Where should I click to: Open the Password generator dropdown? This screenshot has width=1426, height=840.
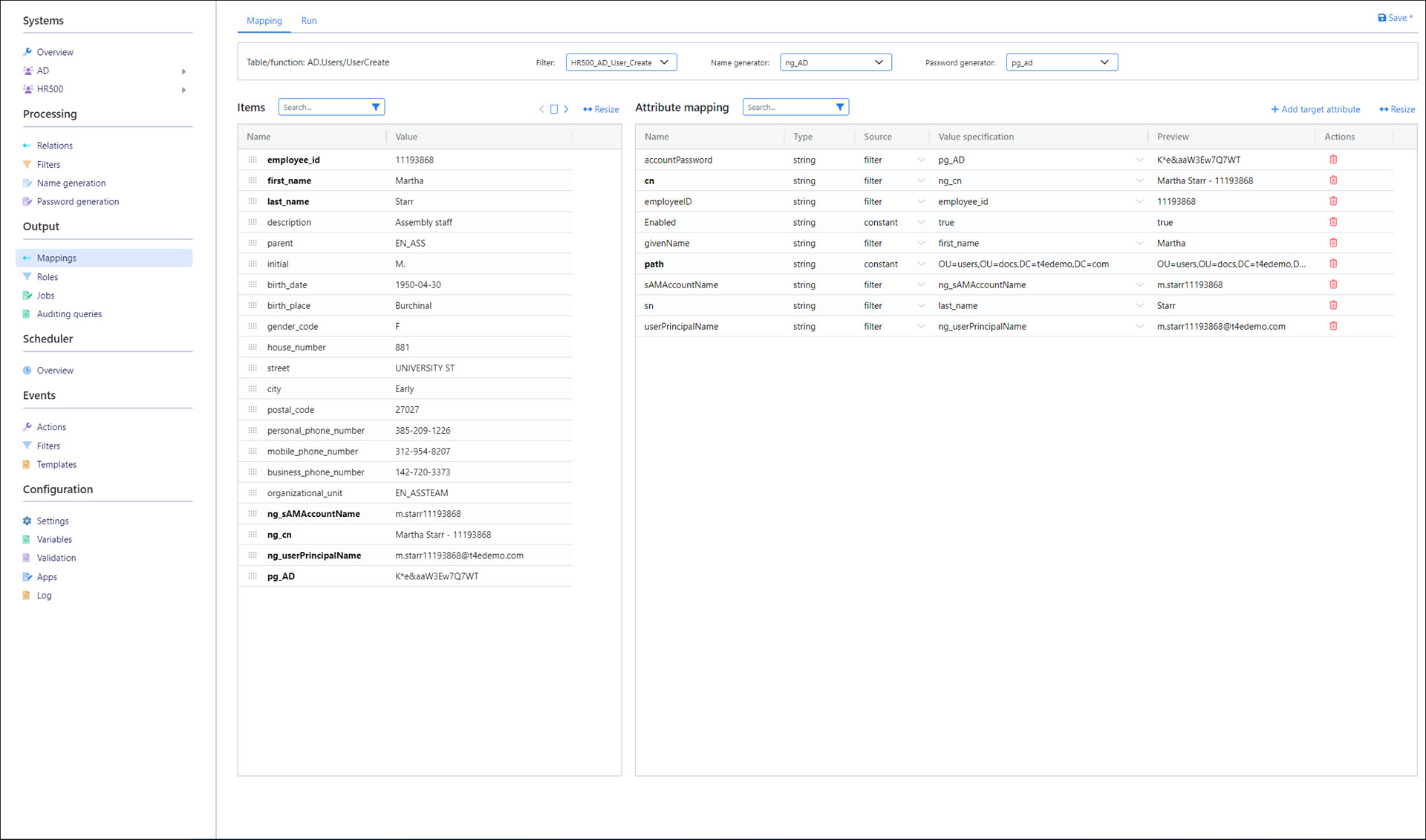(x=1061, y=62)
